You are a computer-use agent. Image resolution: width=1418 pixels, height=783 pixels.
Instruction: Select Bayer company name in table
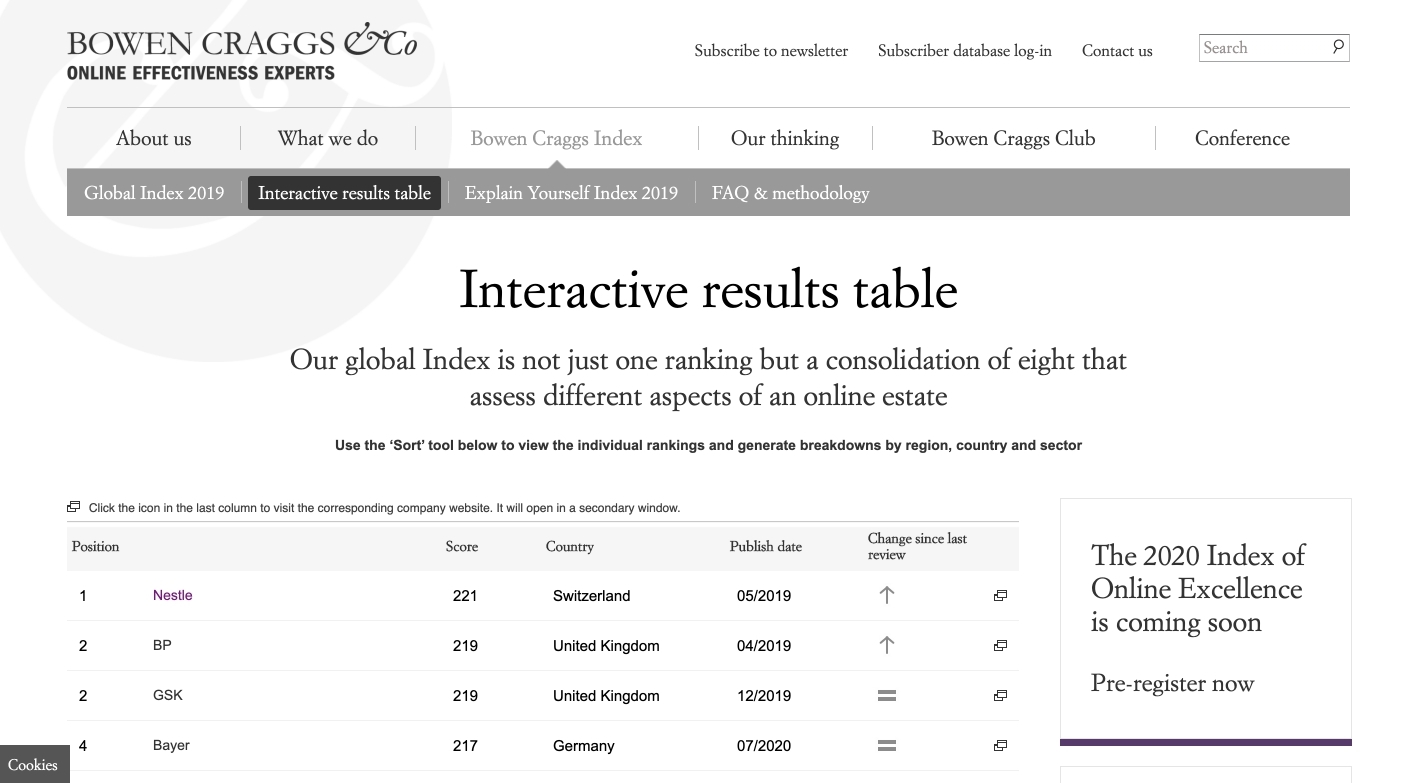pos(171,746)
